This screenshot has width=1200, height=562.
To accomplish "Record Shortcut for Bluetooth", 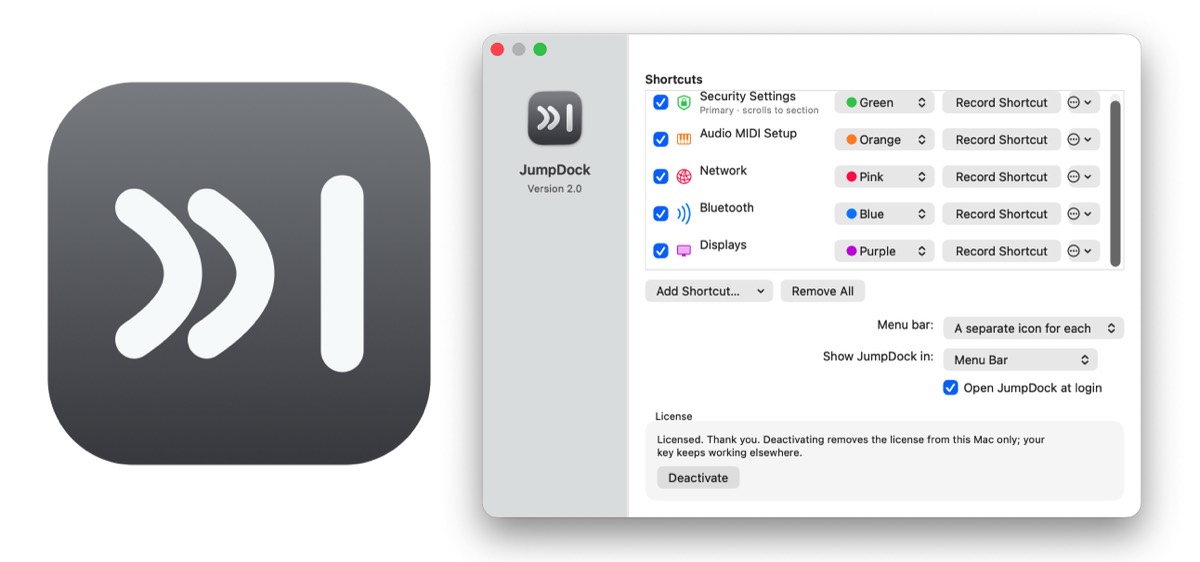I will click(x=1001, y=214).
